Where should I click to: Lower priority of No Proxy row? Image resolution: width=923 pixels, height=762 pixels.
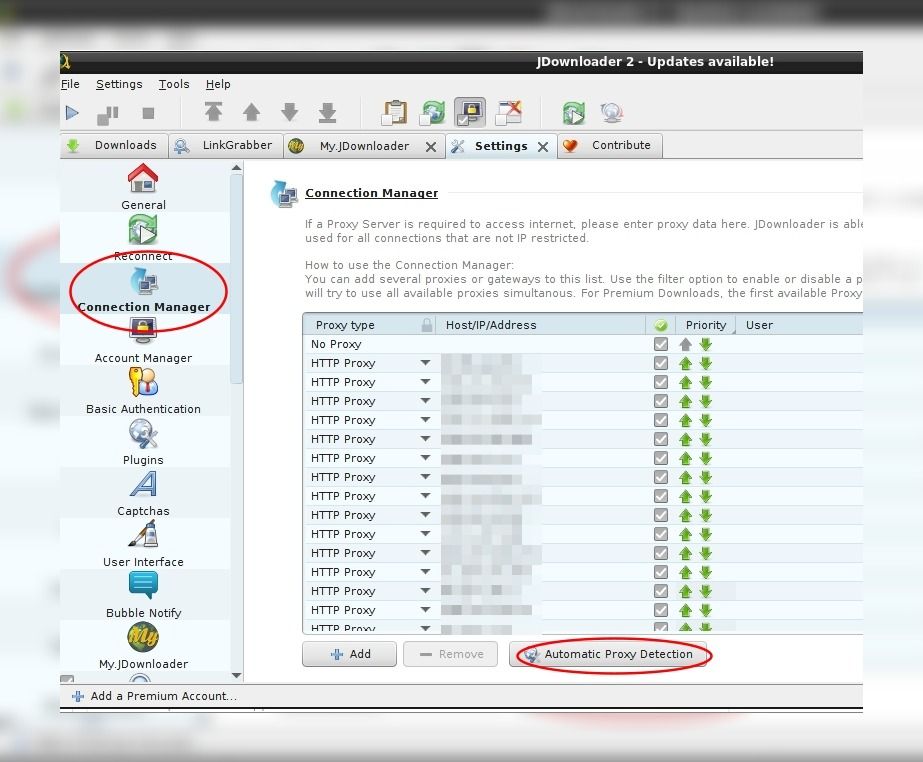706,344
